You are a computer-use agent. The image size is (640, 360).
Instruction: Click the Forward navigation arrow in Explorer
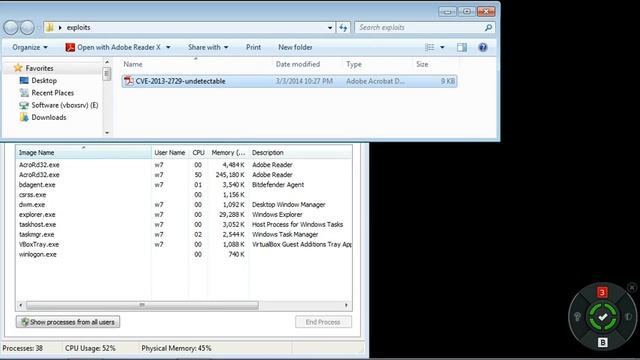click(x=27, y=27)
